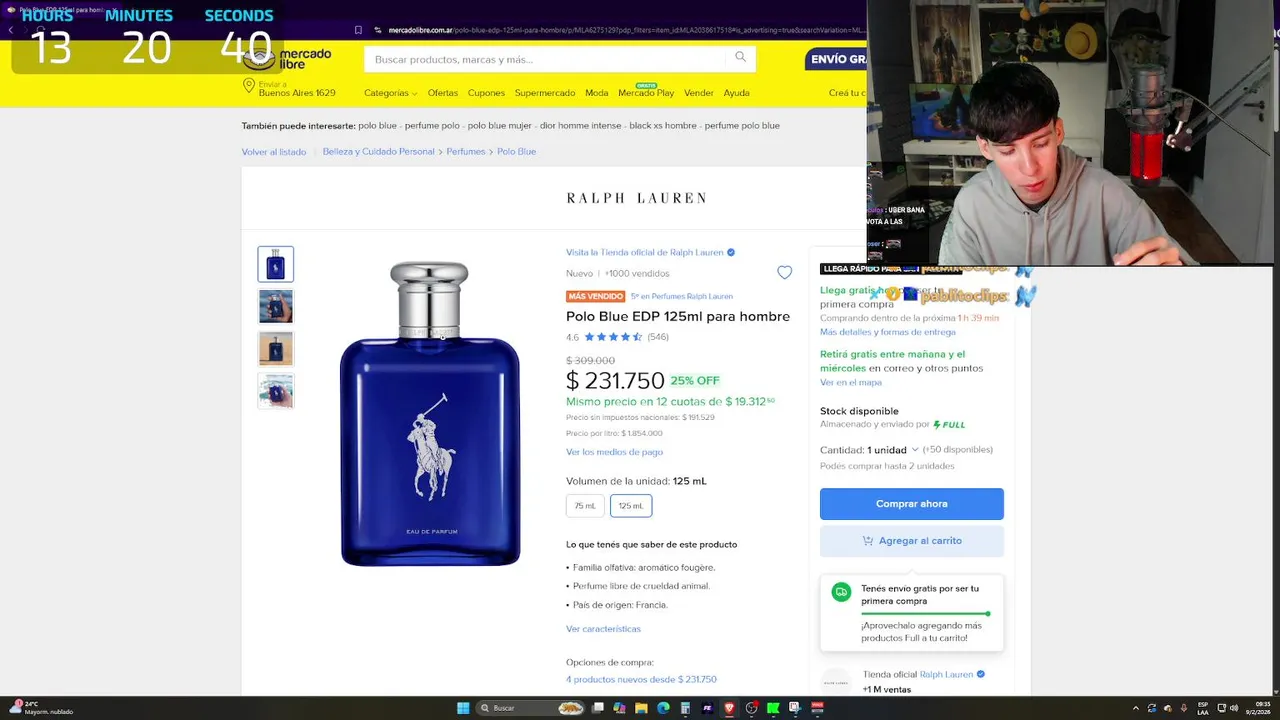The height and width of the screenshot is (720, 1280).
Task: Click the Agregar al carrito button
Action: pos(912,541)
